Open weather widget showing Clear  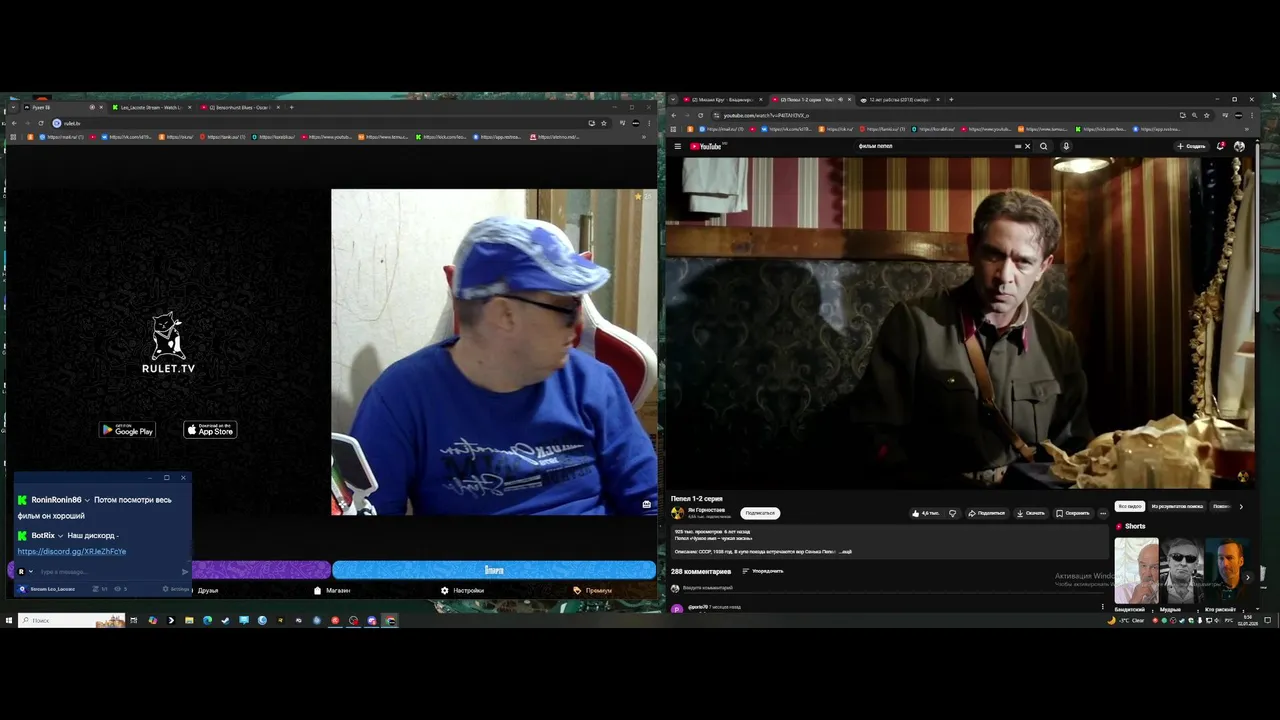[x=1127, y=620]
